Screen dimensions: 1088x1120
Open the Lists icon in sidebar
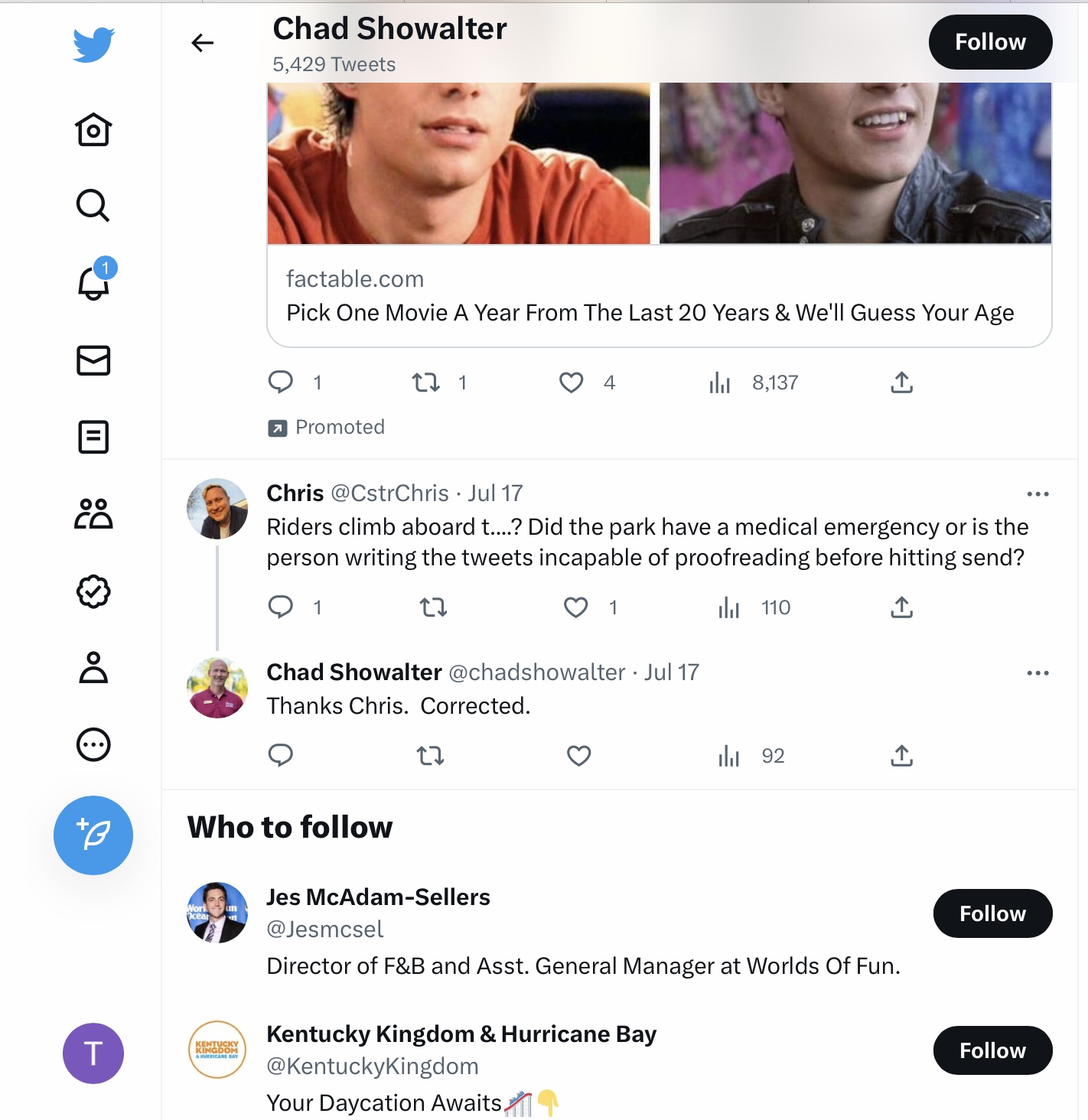(93, 437)
